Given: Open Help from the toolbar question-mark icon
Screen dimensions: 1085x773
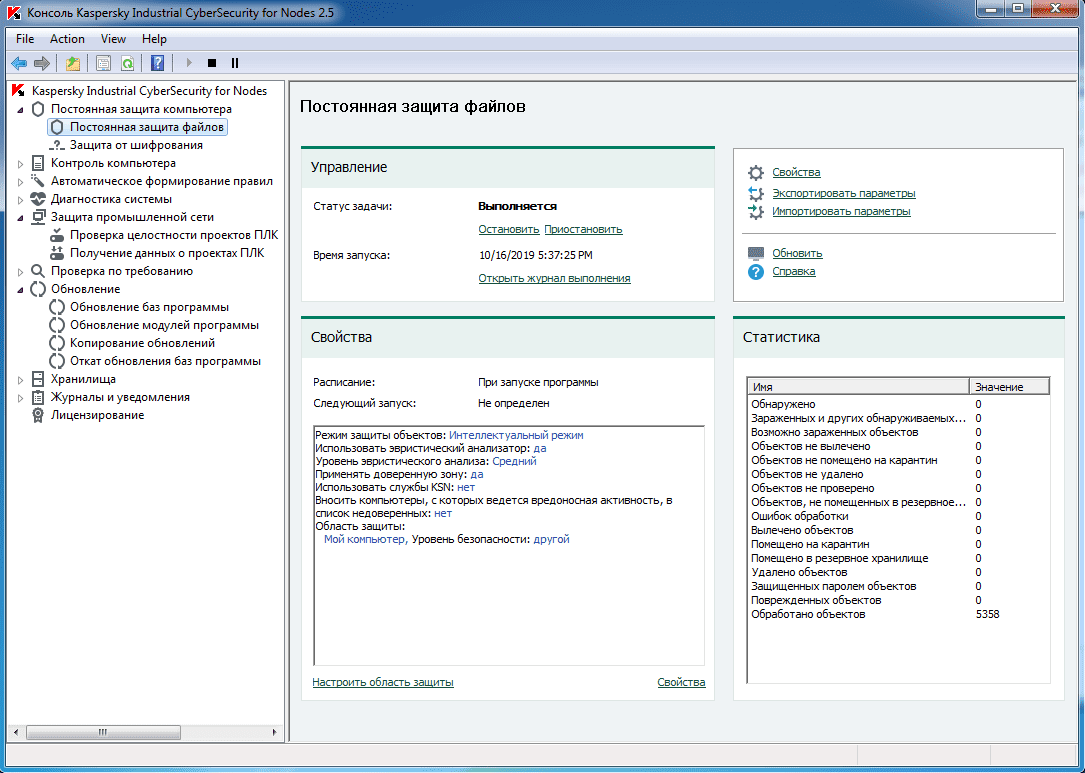Looking at the screenshot, I should [x=158, y=63].
